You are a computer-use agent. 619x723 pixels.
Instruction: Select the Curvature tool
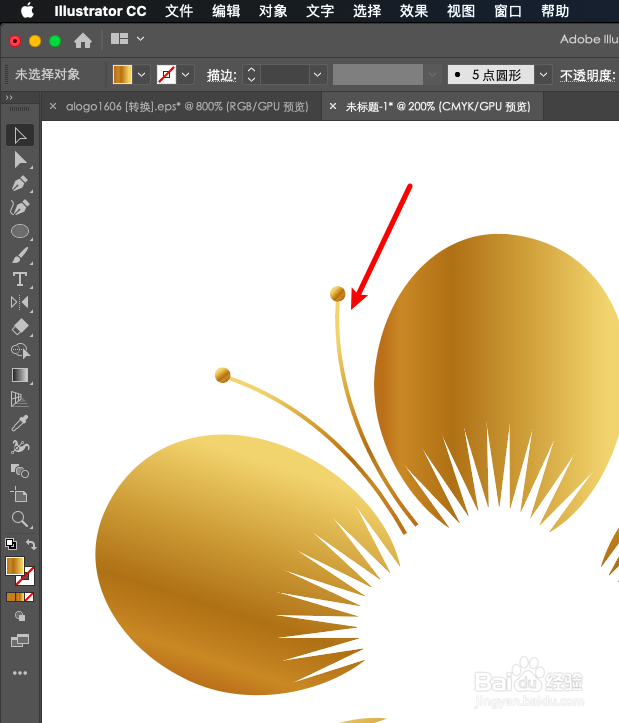pyautogui.click(x=20, y=207)
